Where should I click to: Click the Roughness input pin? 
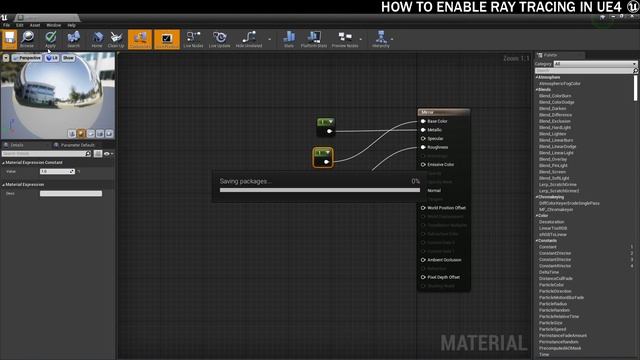click(423, 147)
